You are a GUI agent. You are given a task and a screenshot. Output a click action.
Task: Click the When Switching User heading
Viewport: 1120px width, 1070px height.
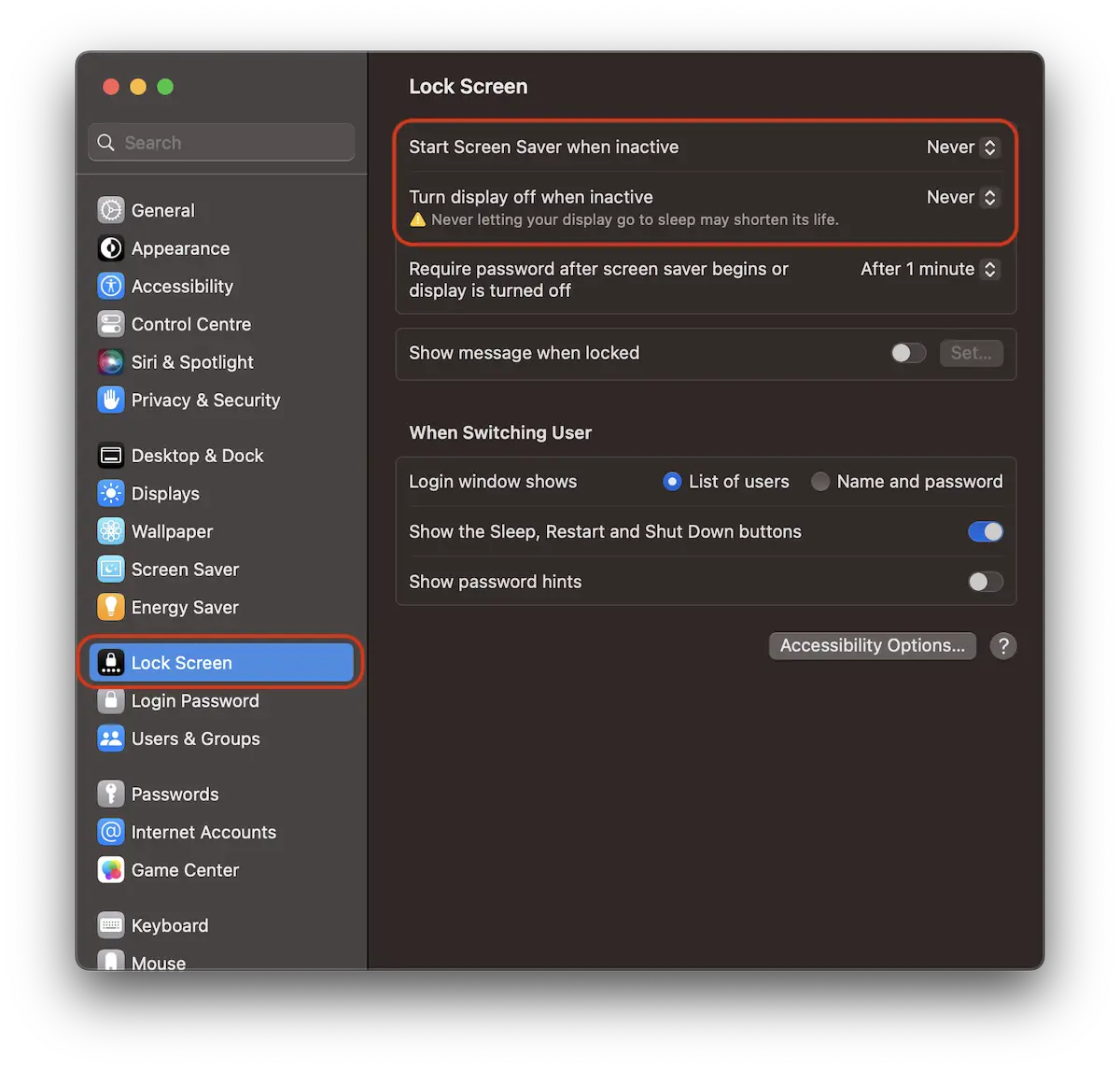click(x=500, y=432)
